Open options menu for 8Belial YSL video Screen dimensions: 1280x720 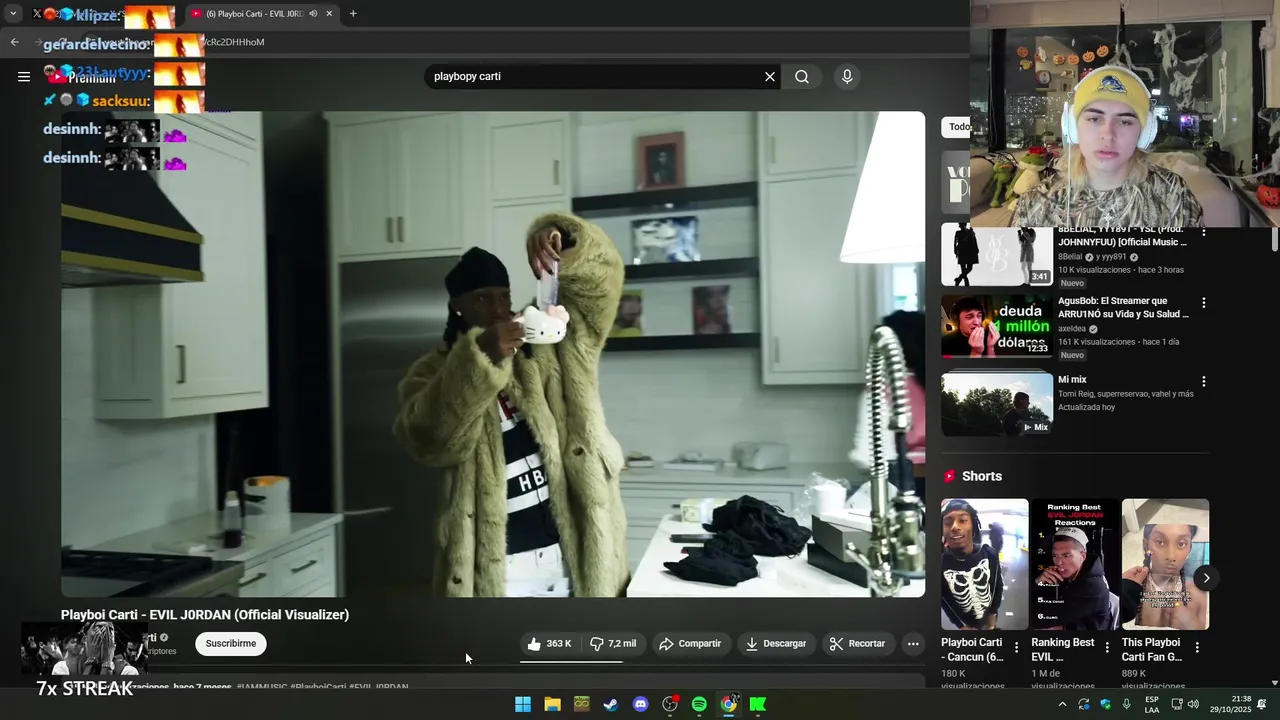pyautogui.click(x=1204, y=233)
